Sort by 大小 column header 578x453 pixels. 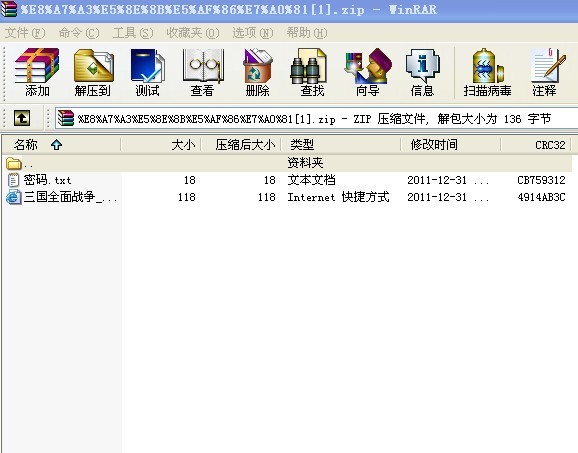tap(161, 144)
